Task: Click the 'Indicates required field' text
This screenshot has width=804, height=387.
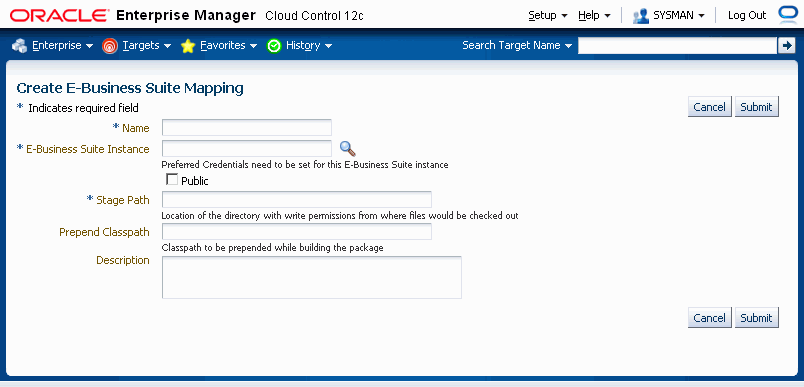Action: click(83, 108)
